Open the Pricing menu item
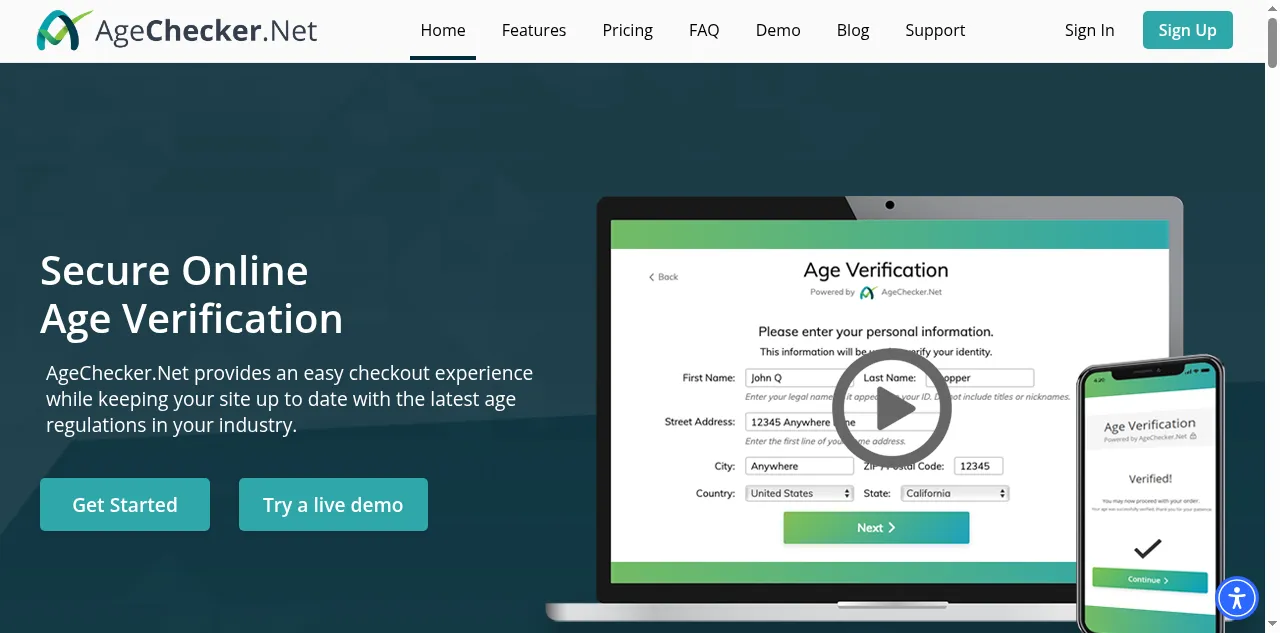This screenshot has width=1280, height=633. click(x=628, y=30)
